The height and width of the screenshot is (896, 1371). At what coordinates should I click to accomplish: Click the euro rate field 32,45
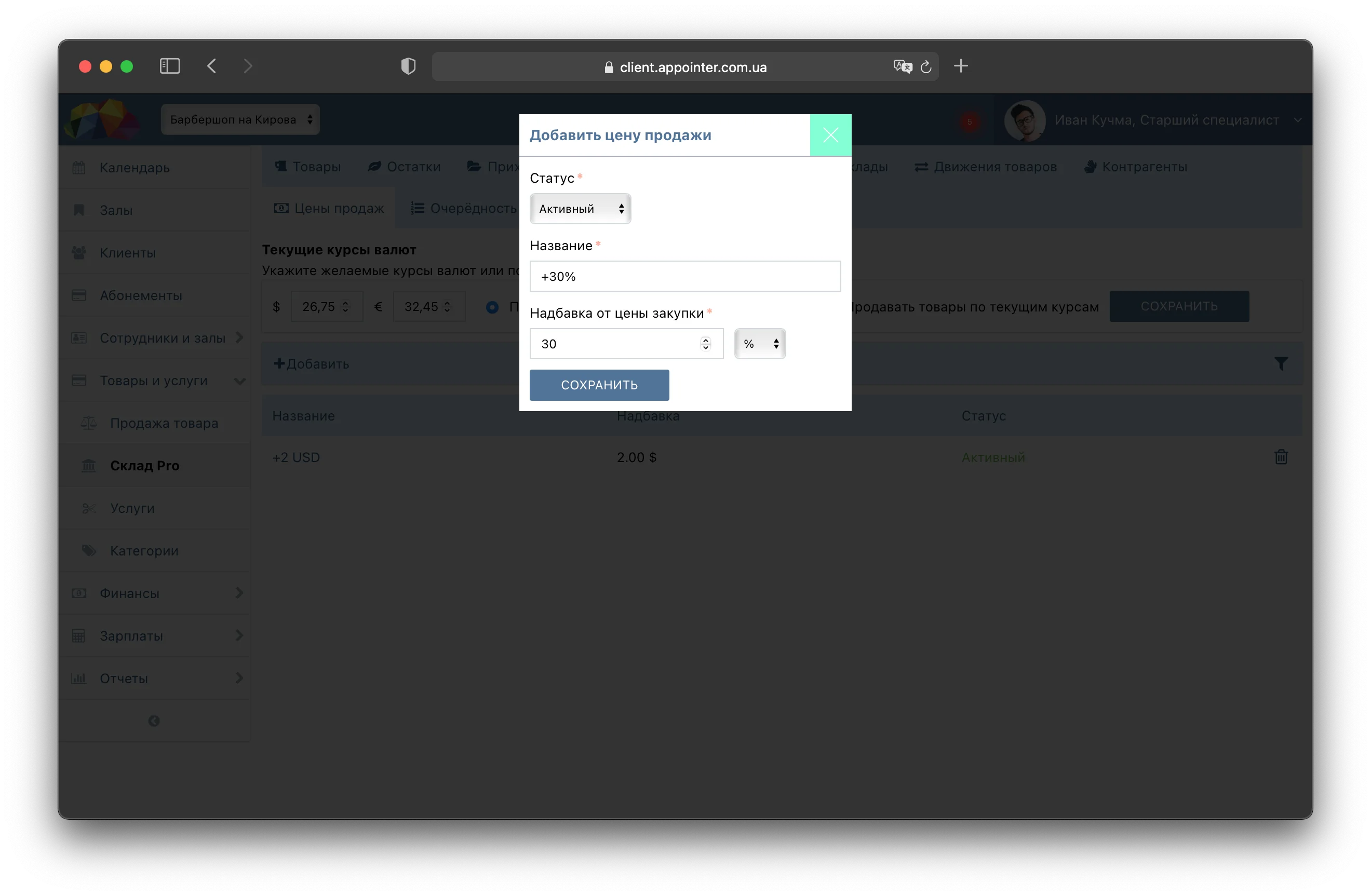(x=428, y=306)
